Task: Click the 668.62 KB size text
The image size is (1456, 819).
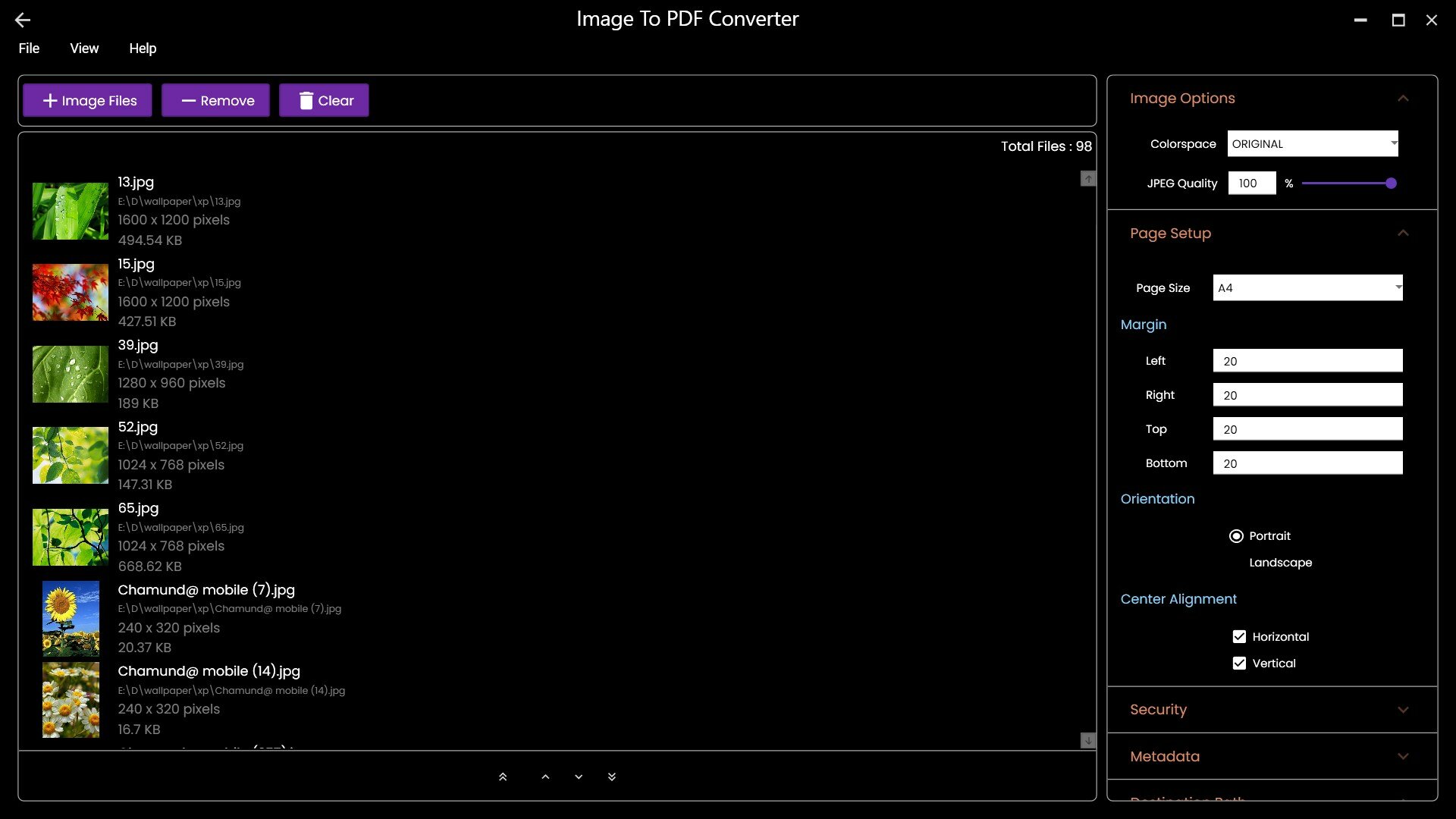Action: pos(150,566)
